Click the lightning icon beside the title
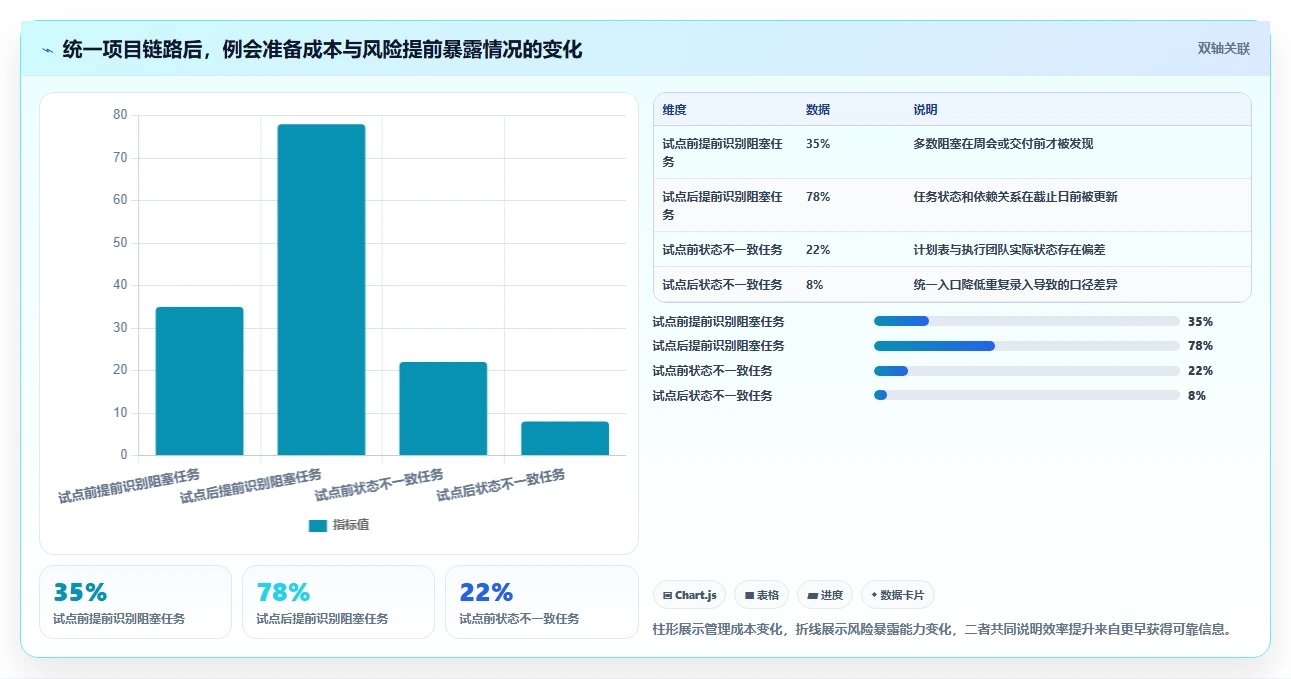 [47, 50]
